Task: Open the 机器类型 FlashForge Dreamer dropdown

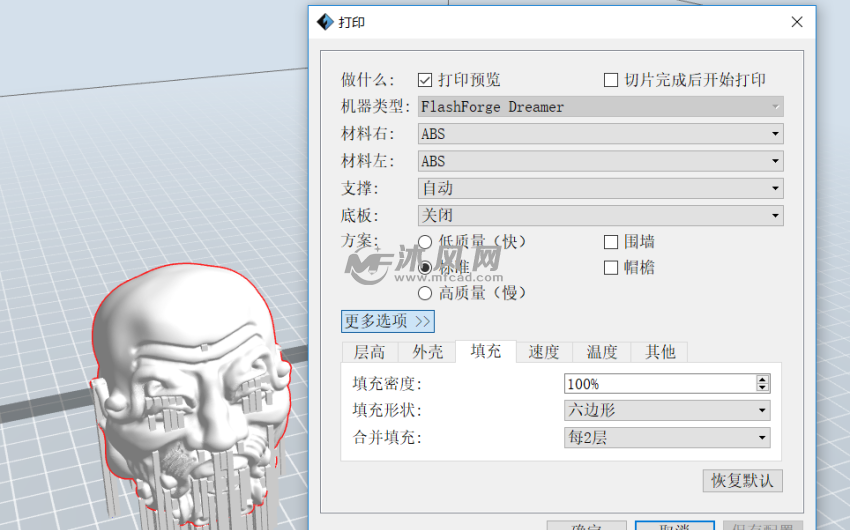Action: [x=600, y=107]
